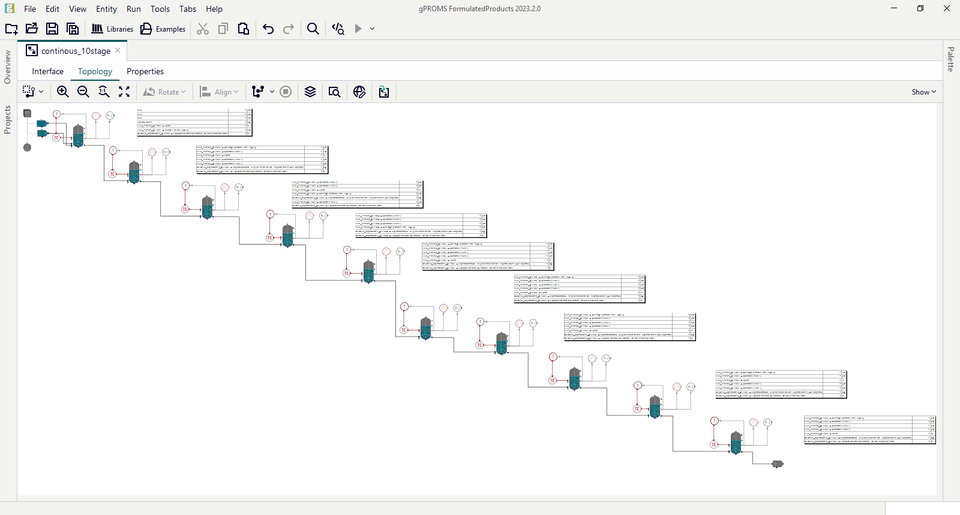This screenshot has height=515, width=960.
Task: Click the Save All icon
Action: (x=72, y=29)
